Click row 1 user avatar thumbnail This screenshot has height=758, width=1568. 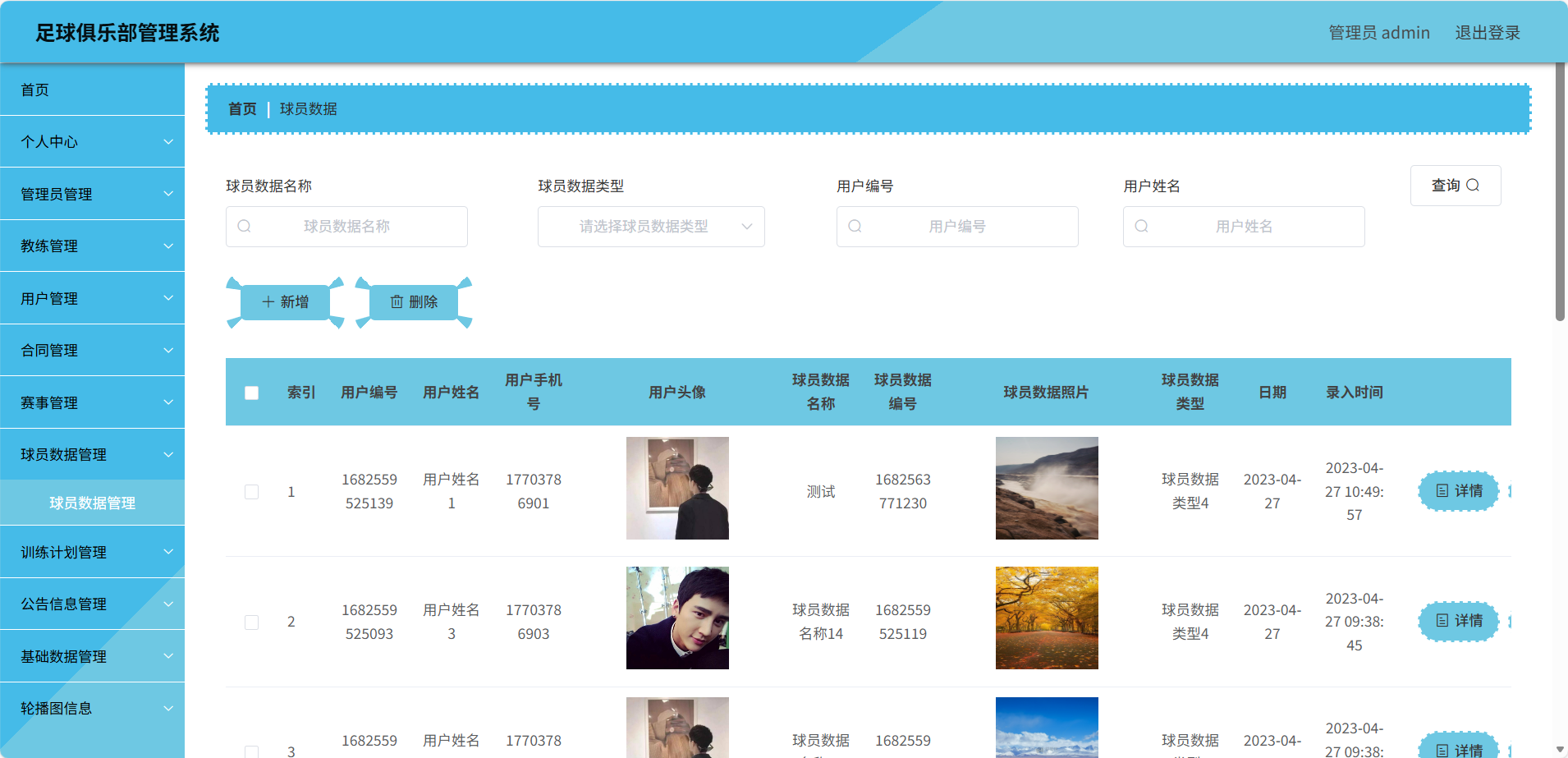pos(677,488)
